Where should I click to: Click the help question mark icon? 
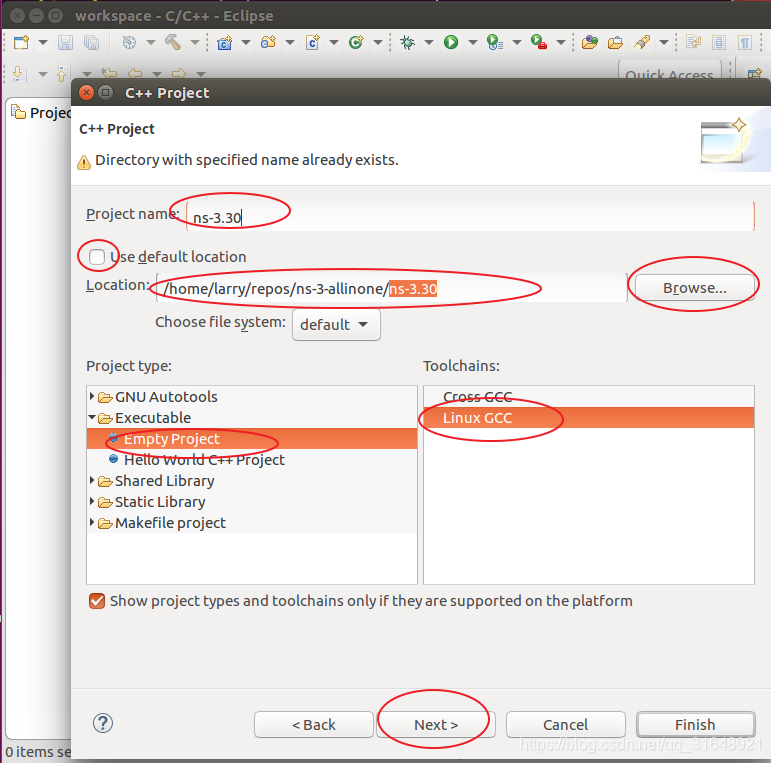click(103, 723)
